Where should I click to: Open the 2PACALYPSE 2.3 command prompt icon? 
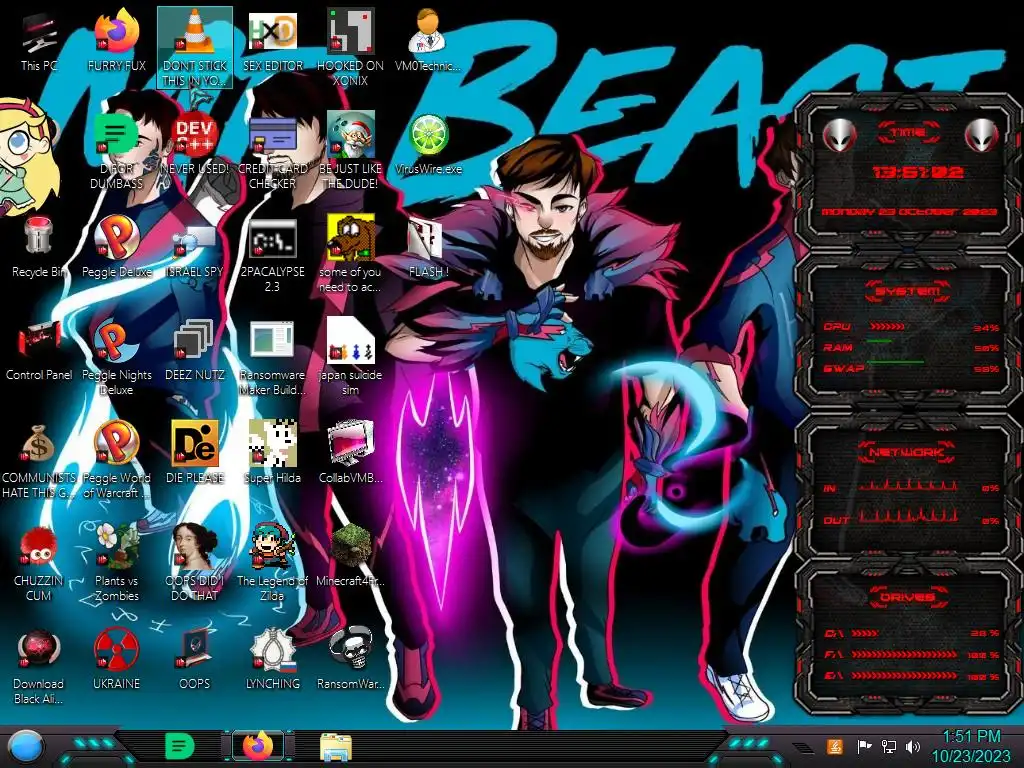[272, 255]
